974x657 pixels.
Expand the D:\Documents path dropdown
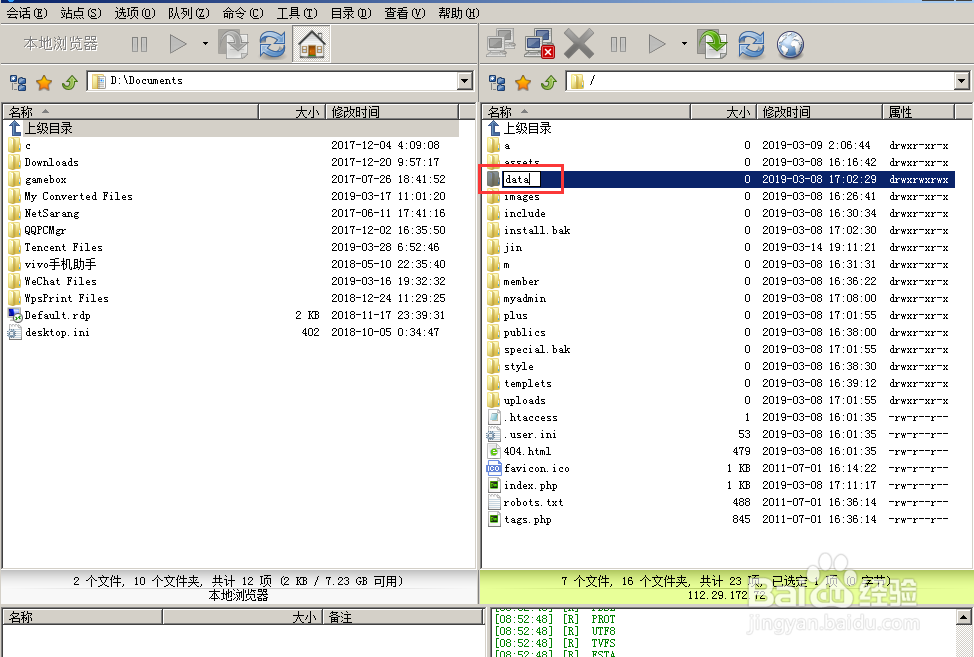pyautogui.click(x=464, y=81)
